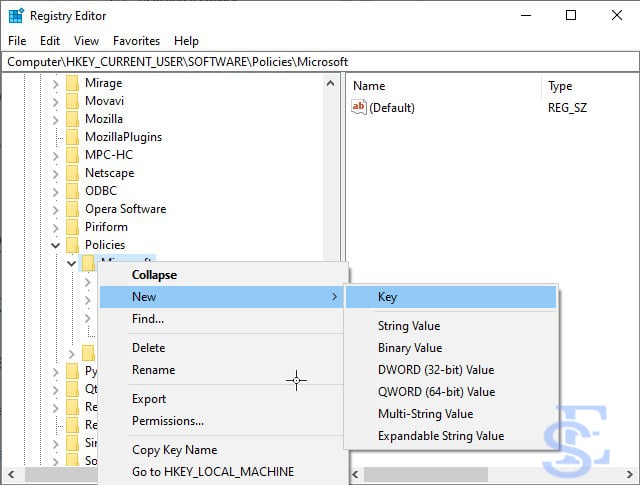Click the registry path address bar

320,61
